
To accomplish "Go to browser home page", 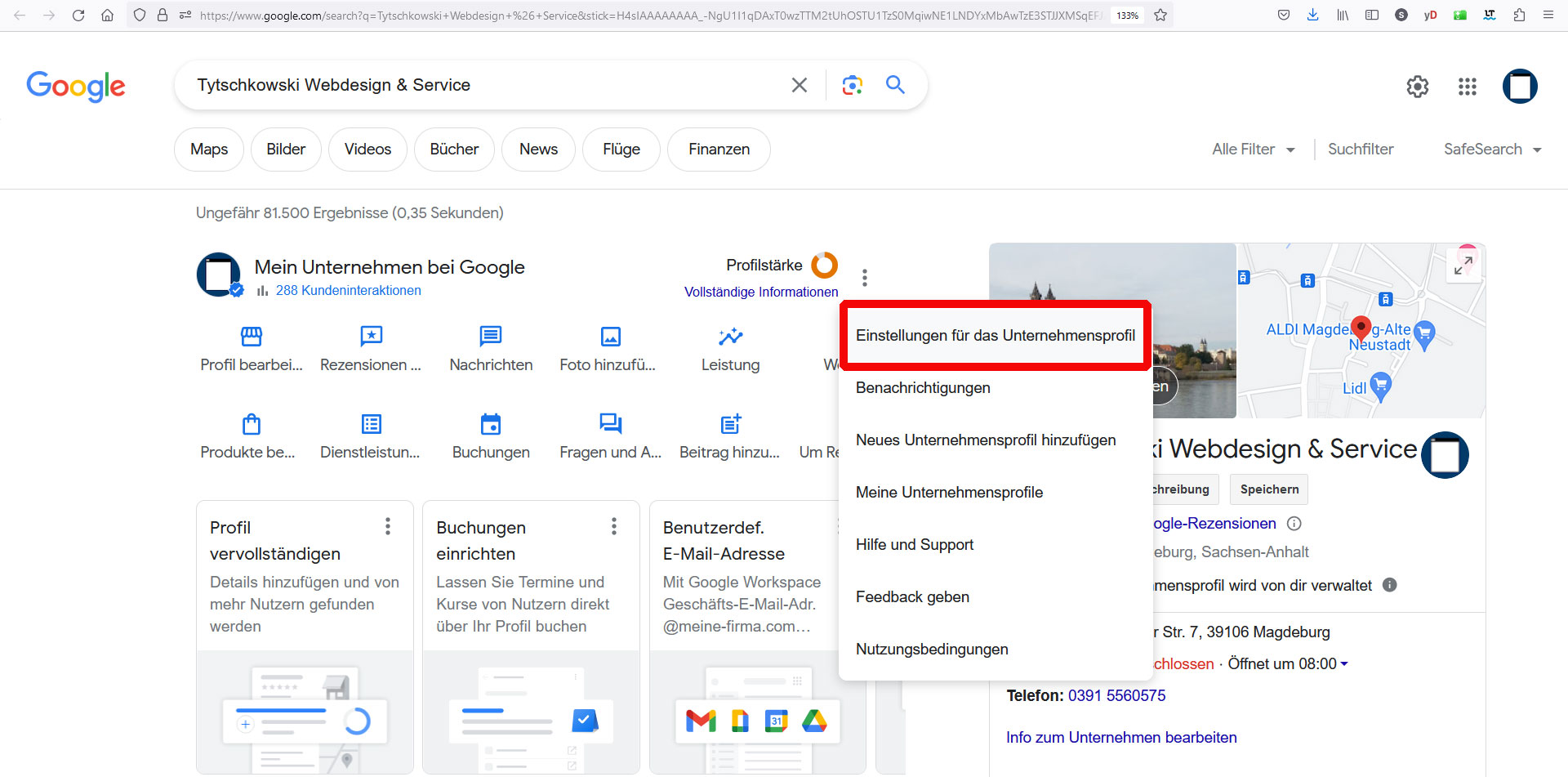I will click(x=107, y=15).
